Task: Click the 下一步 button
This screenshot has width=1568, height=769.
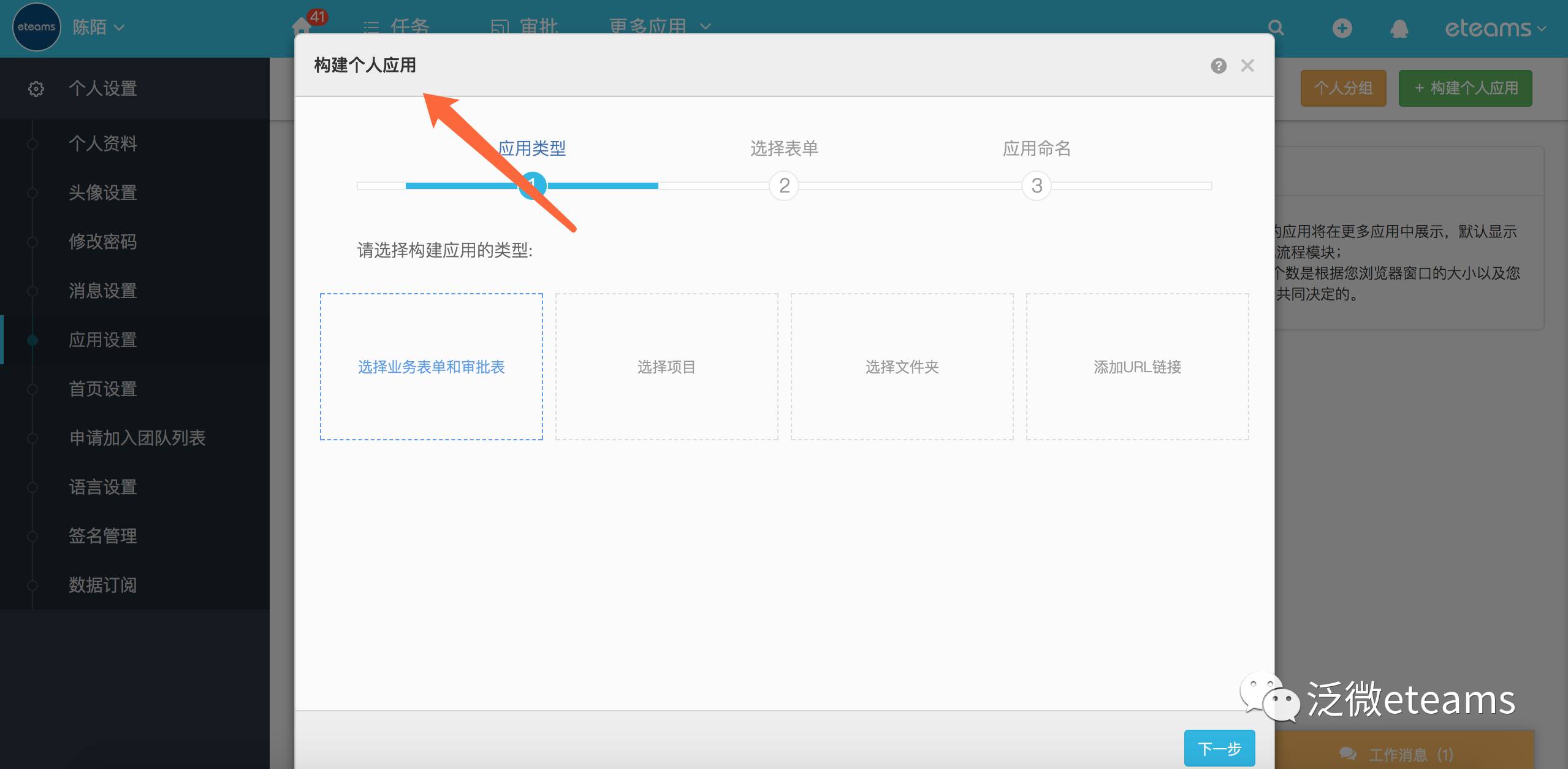Action: tap(1219, 748)
